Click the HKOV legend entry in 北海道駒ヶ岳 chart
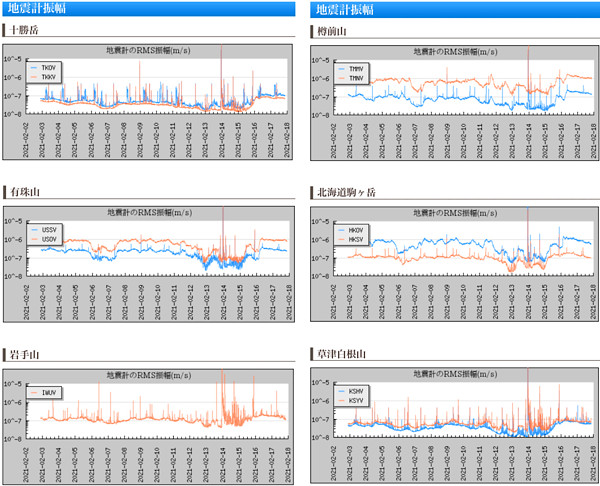The width and height of the screenshot is (600, 486). coord(353,230)
